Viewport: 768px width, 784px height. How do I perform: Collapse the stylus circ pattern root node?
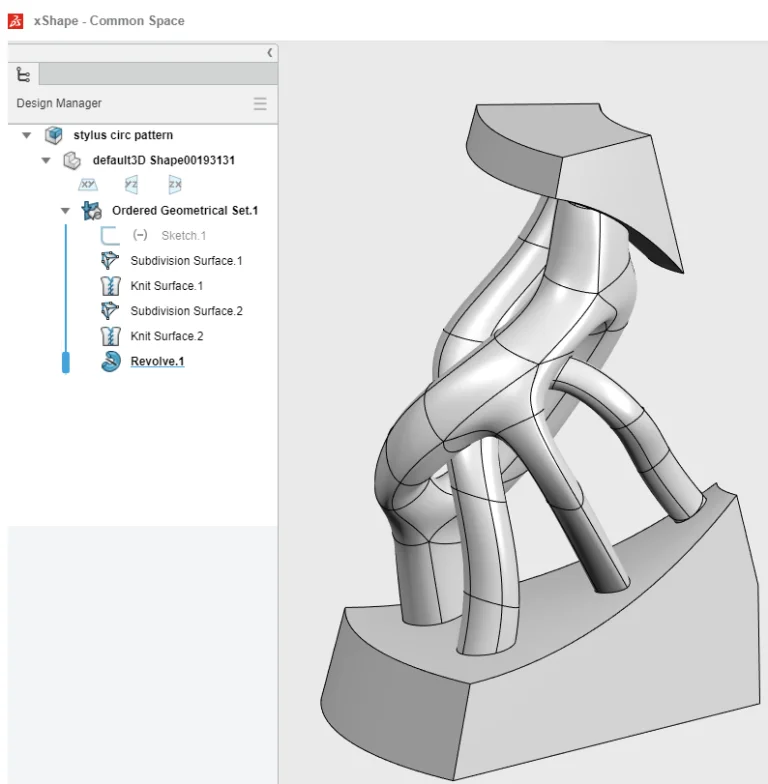[27, 136]
